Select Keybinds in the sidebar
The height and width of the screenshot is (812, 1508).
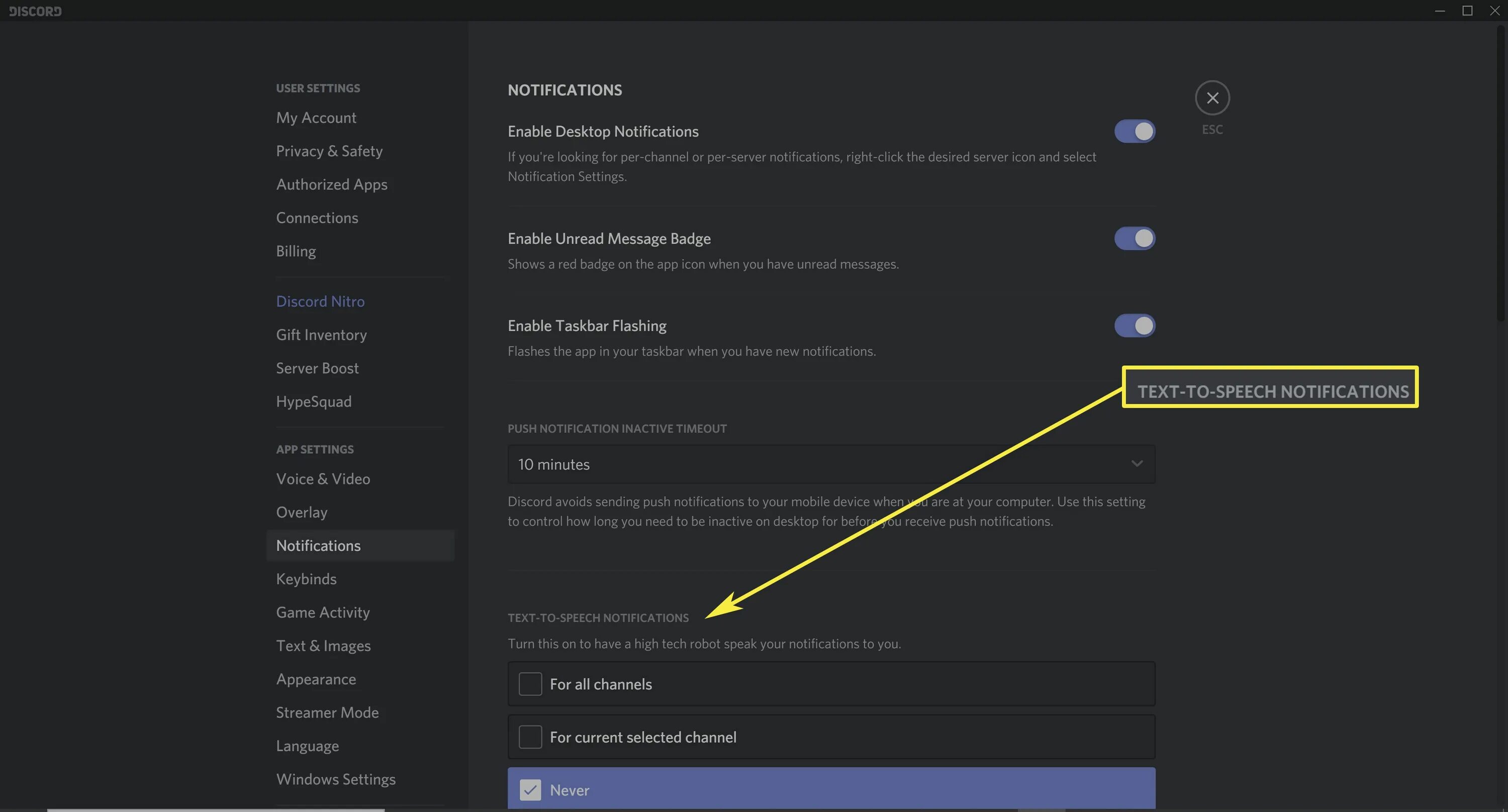pyautogui.click(x=306, y=578)
